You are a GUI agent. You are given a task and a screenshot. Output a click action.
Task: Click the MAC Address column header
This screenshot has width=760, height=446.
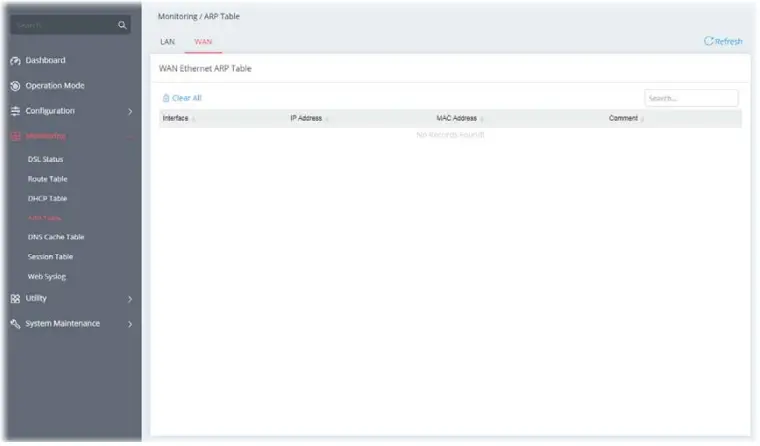pos(456,118)
